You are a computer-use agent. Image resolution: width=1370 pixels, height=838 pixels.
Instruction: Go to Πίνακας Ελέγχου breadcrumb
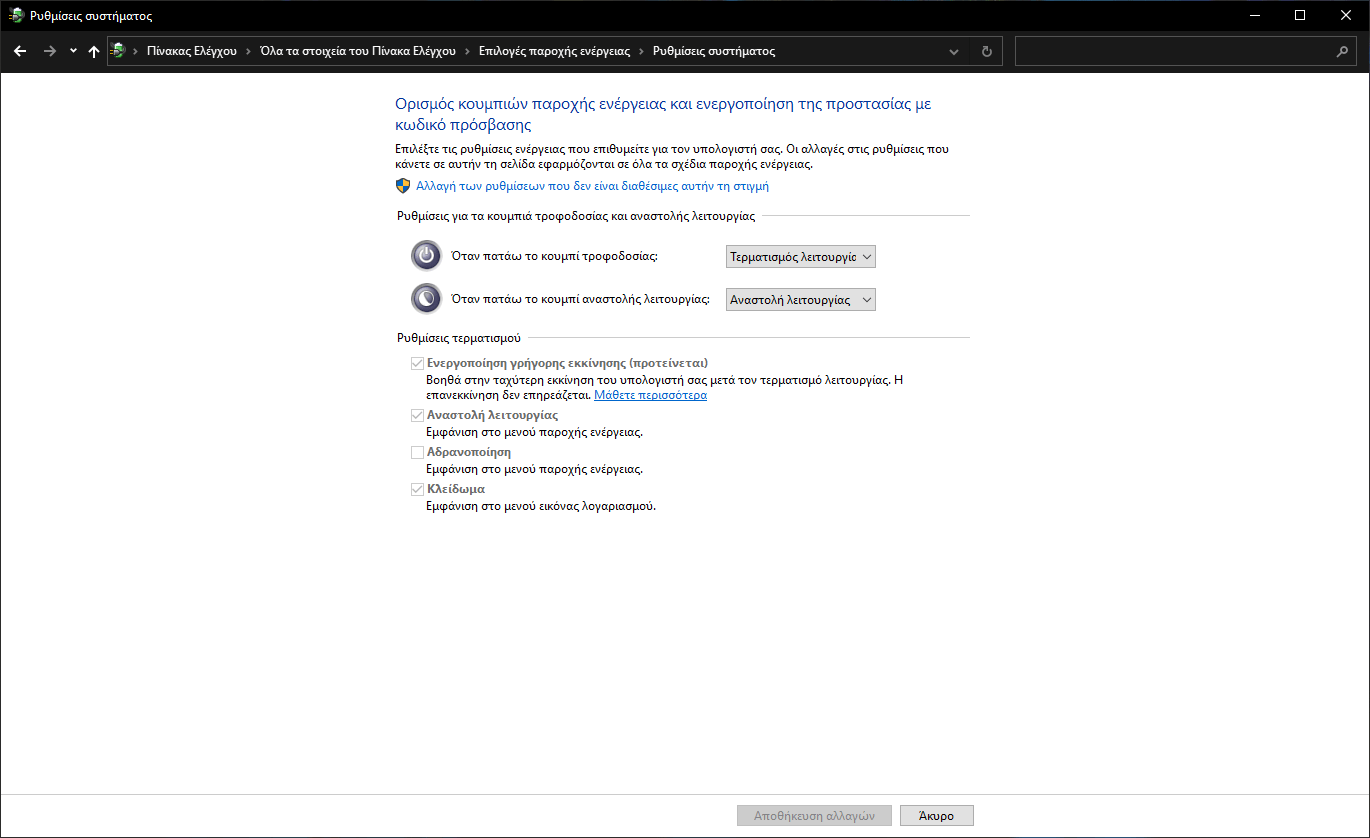point(191,51)
